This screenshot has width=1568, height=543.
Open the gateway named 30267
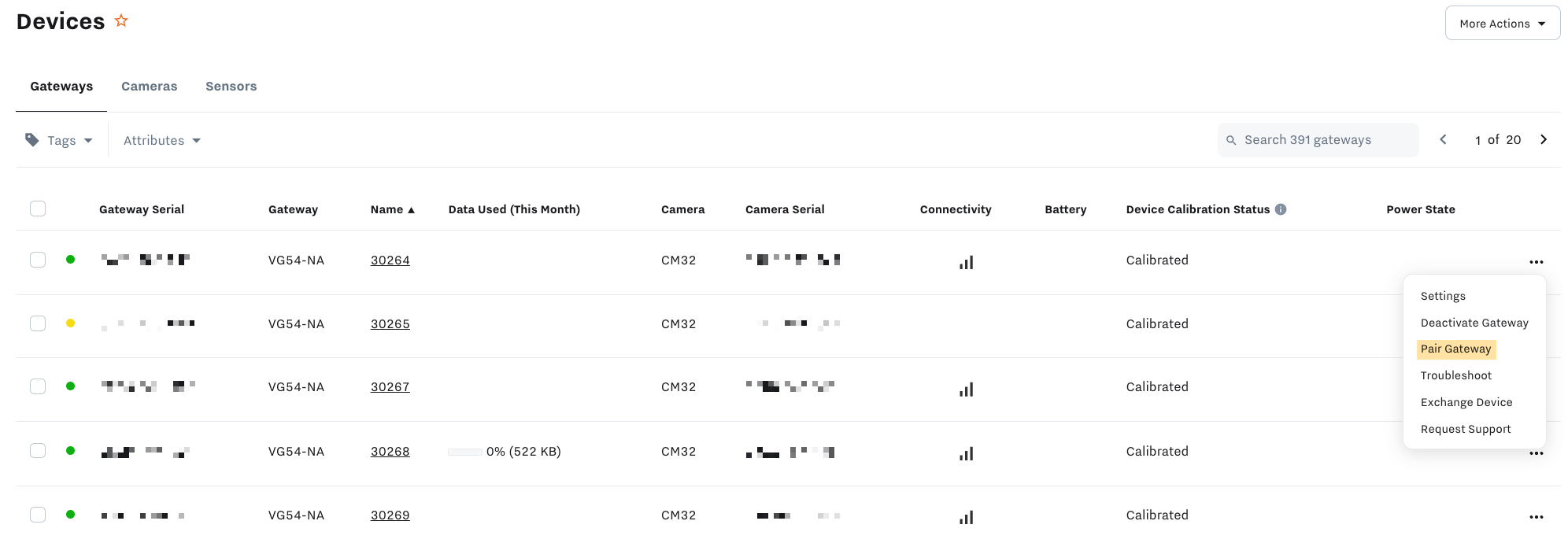coord(390,387)
